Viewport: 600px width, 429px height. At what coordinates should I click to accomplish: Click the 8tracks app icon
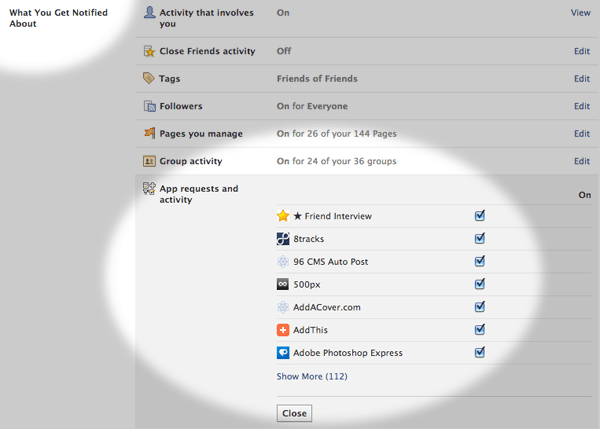(283, 239)
